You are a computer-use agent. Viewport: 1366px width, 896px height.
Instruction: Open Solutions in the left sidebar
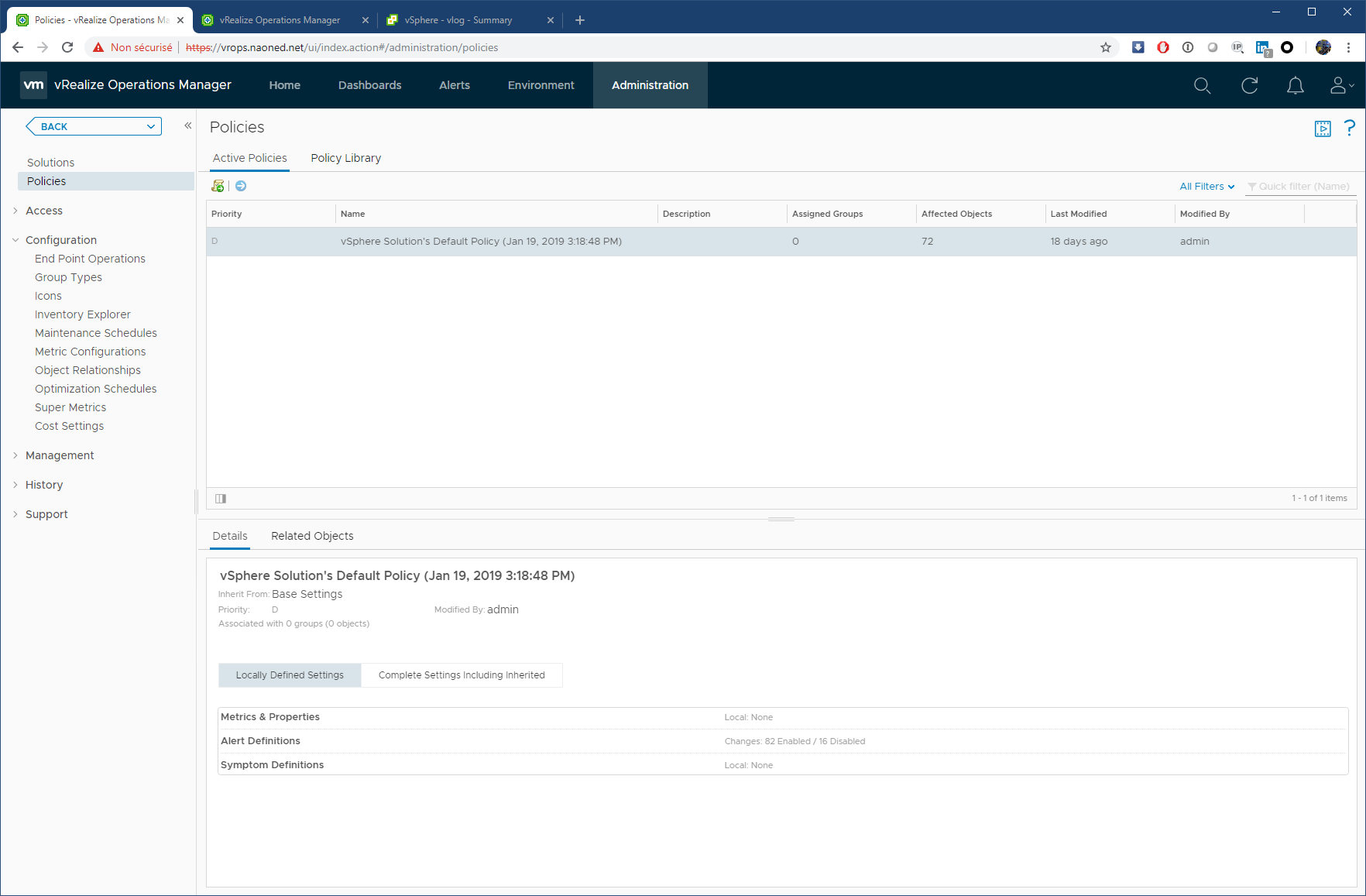click(x=51, y=163)
